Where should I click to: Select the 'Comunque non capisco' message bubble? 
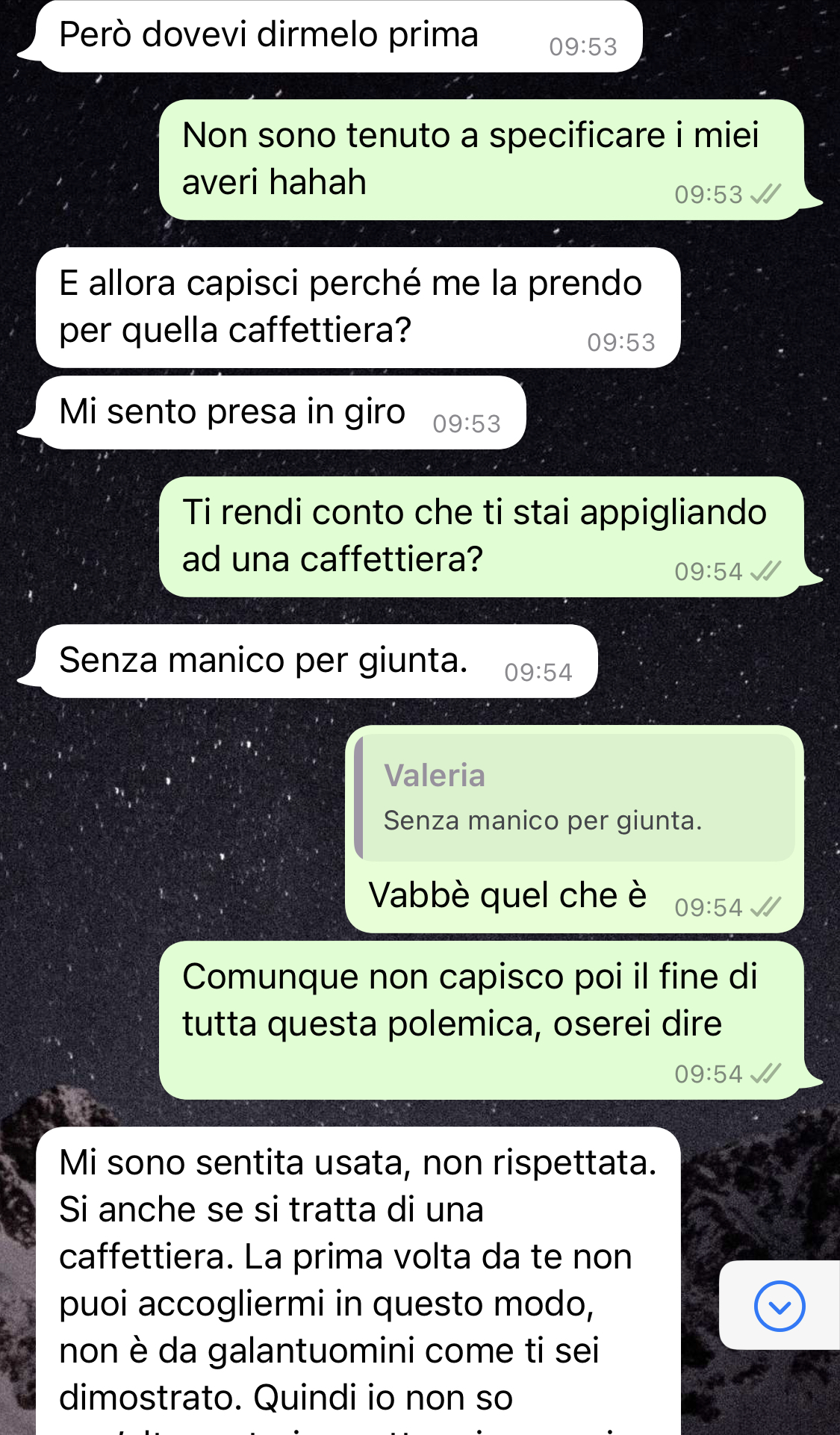(482, 1020)
